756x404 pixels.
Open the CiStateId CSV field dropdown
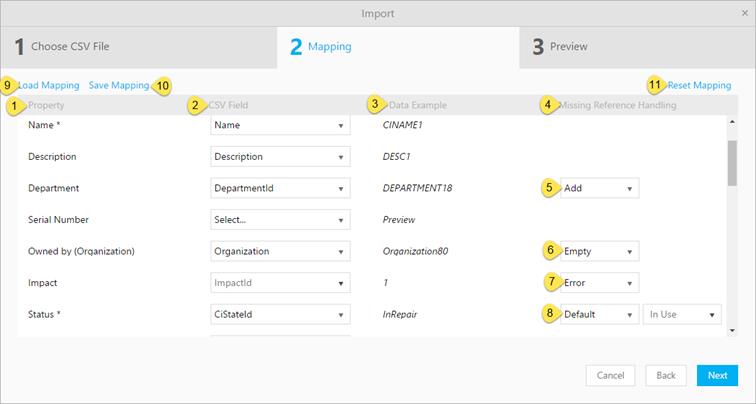tap(280, 314)
